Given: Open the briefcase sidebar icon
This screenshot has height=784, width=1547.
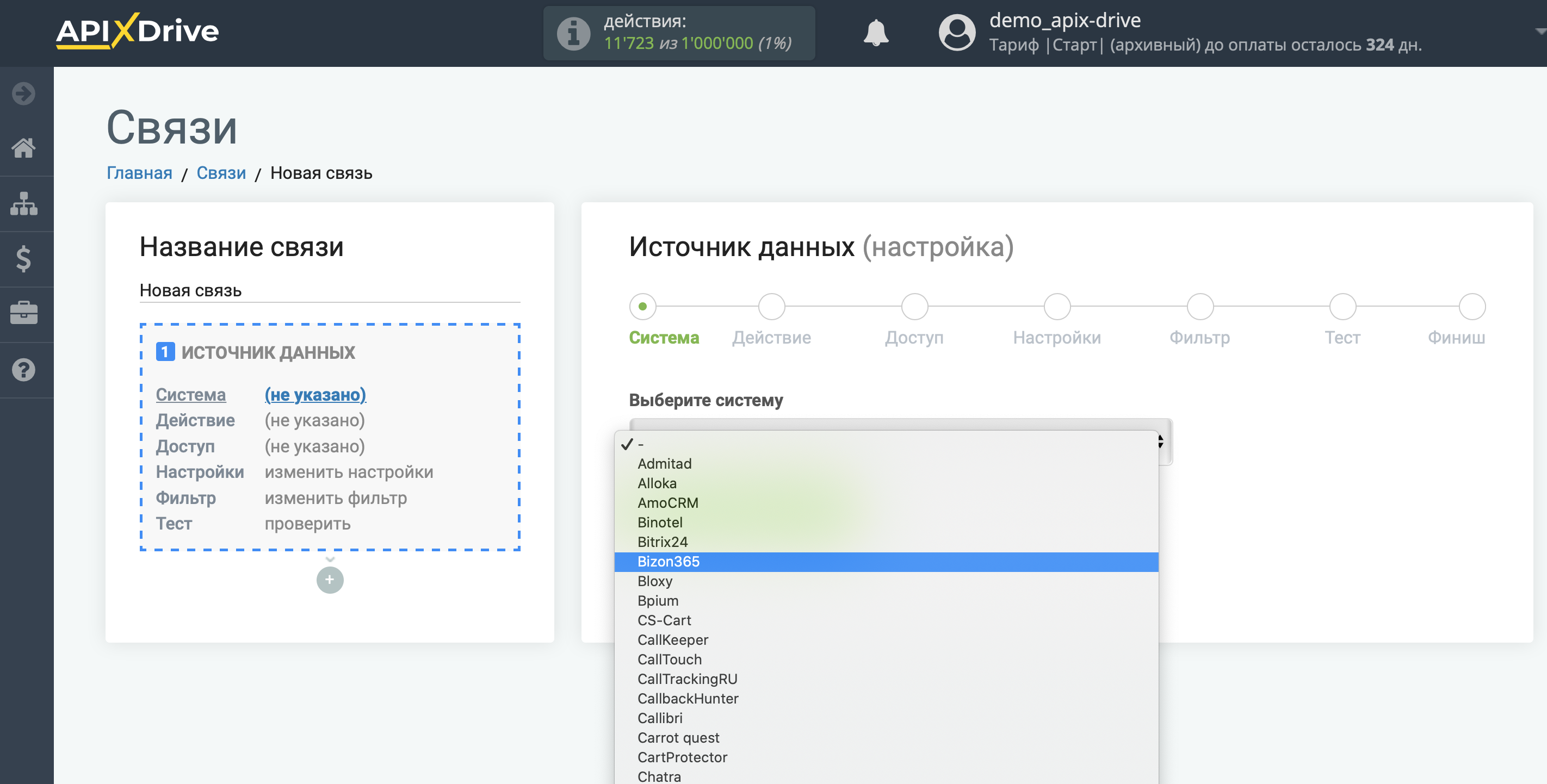Looking at the screenshot, I should click(x=24, y=313).
